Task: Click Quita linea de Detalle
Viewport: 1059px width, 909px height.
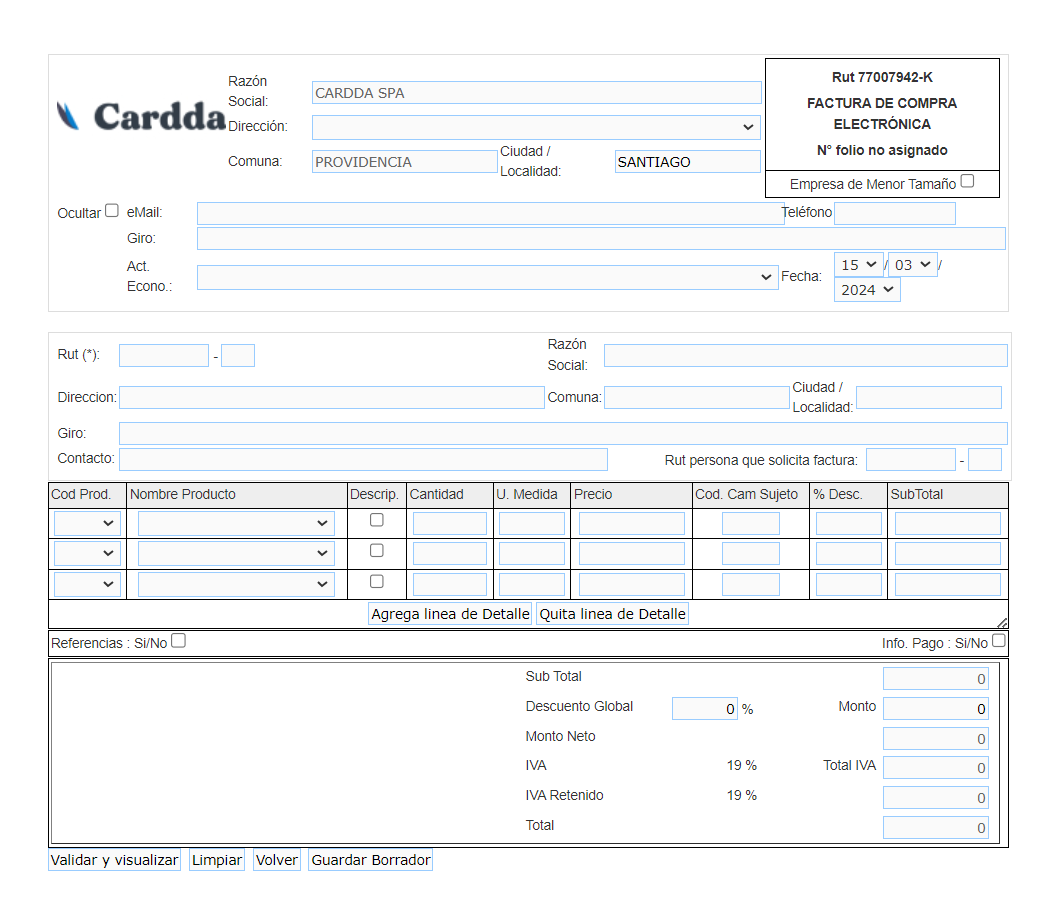Action: (612, 614)
